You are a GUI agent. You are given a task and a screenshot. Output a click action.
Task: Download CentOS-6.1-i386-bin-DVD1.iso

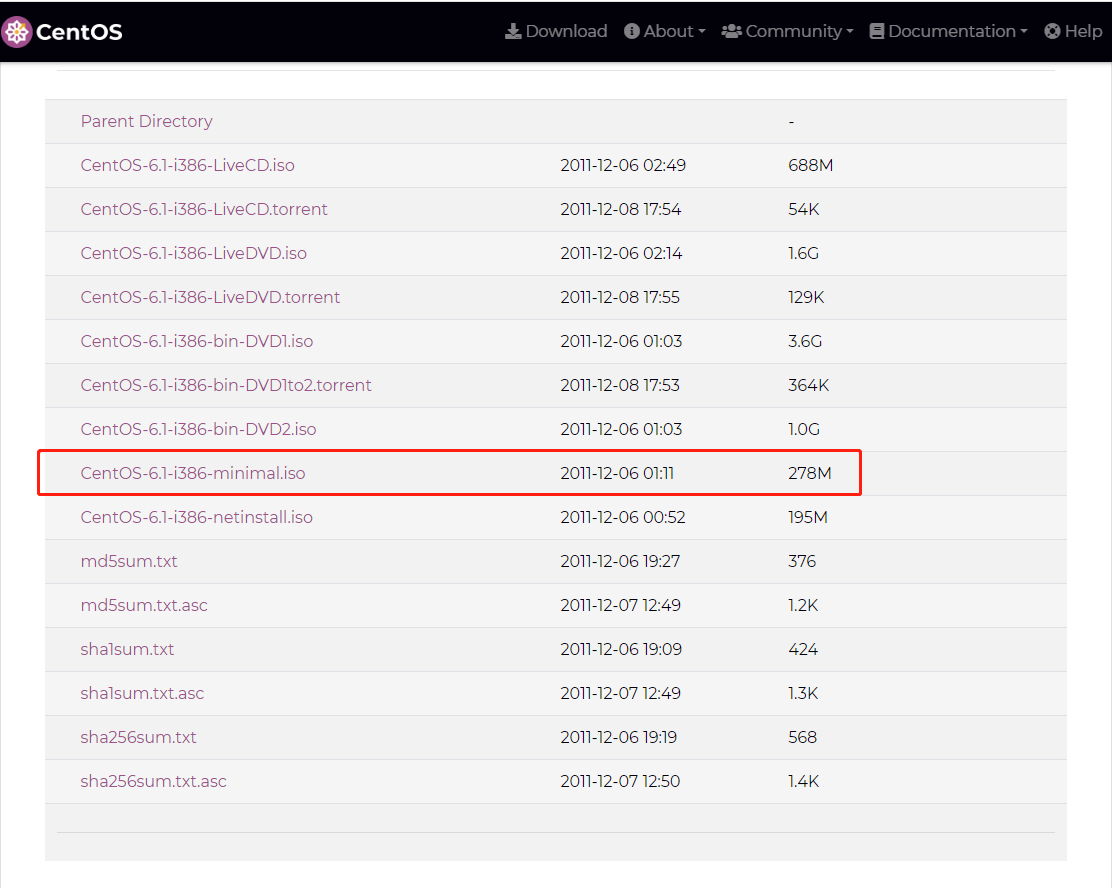point(196,341)
